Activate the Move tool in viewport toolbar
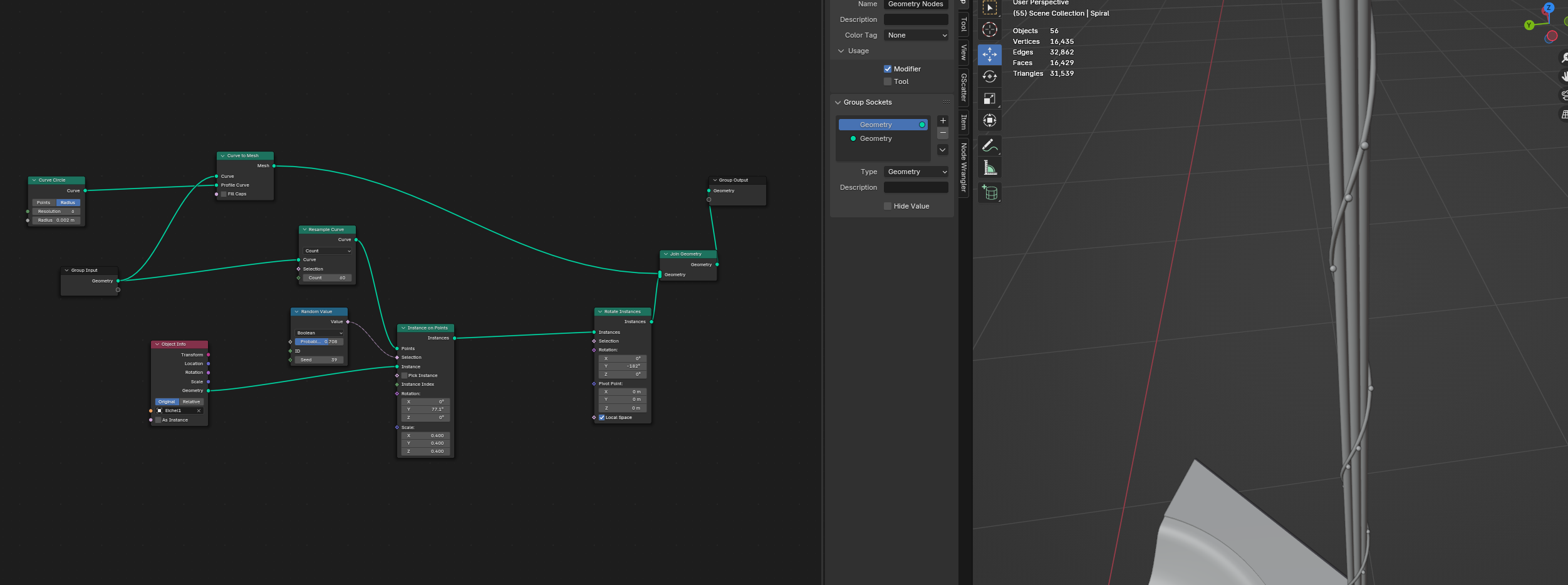The height and width of the screenshot is (585, 1568). pyautogui.click(x=989, y=54)
